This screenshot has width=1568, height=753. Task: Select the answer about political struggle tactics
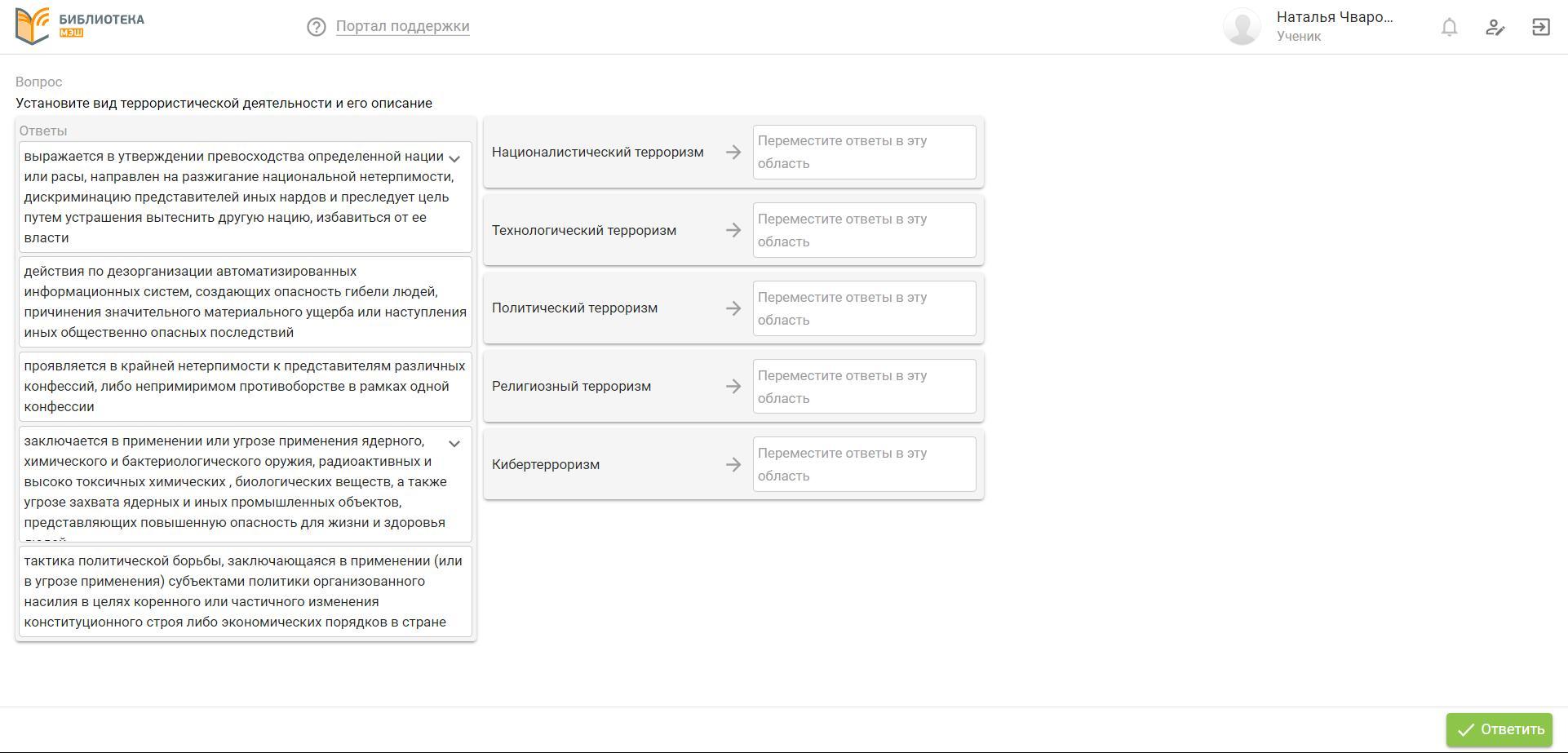(245, 591)
